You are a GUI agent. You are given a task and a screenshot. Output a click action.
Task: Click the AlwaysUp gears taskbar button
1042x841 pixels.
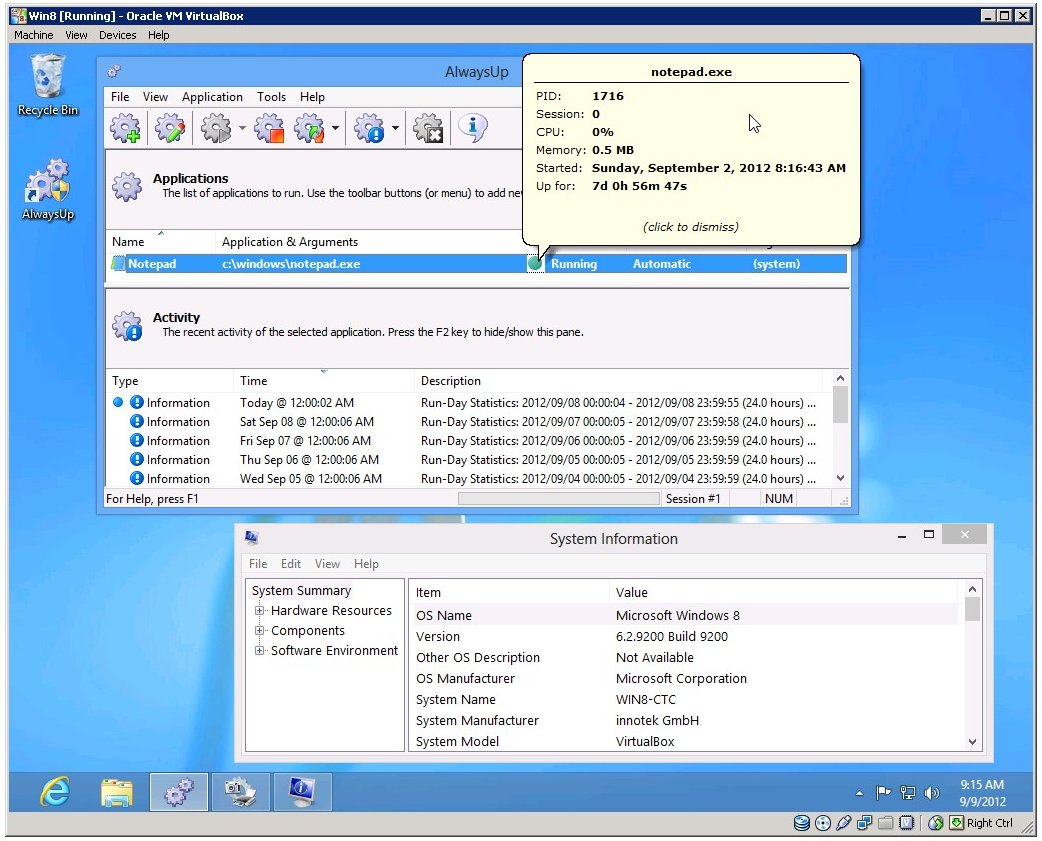[x=179, y=792]
